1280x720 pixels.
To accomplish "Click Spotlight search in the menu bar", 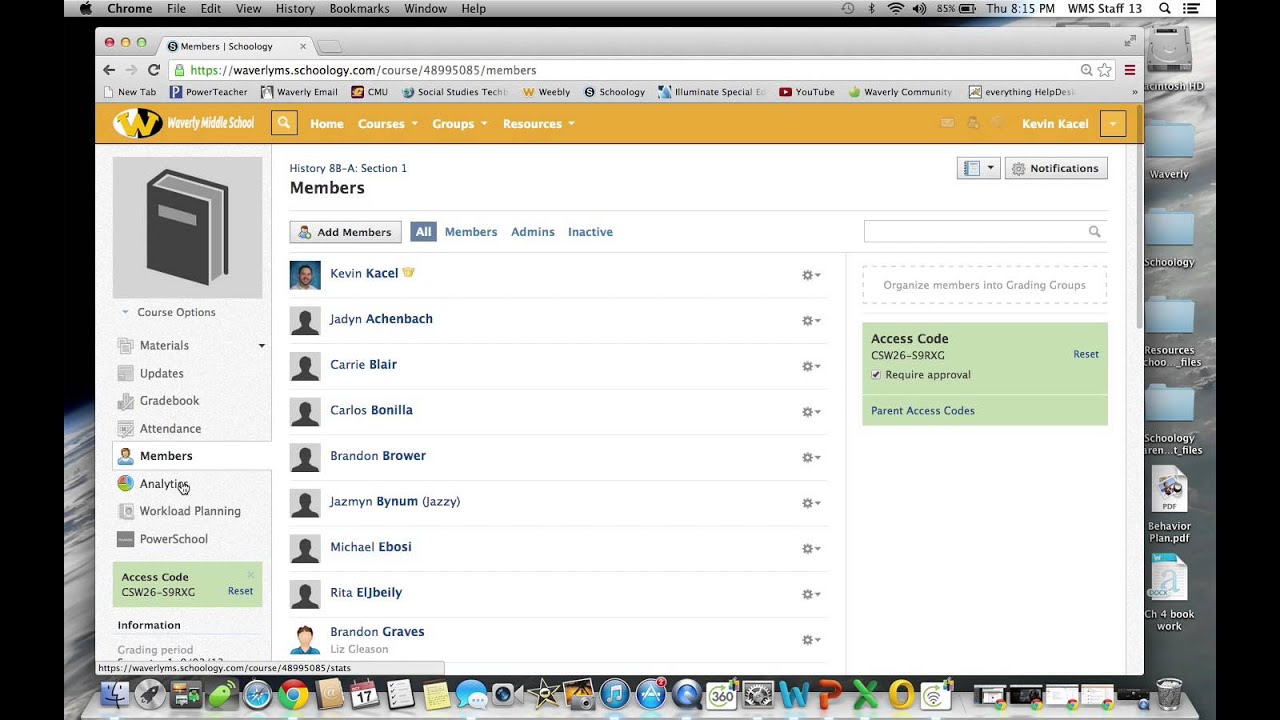I will pos(1165,8).
